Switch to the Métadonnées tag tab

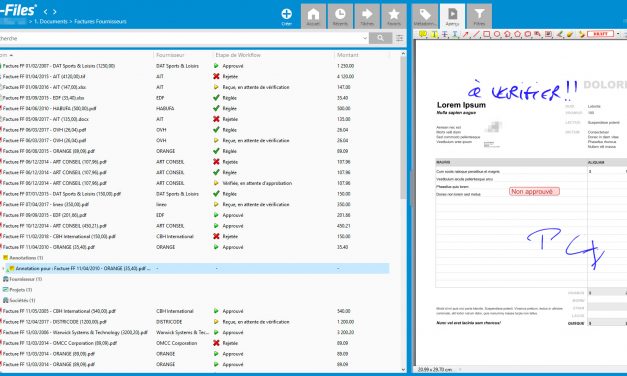point(425,16)
